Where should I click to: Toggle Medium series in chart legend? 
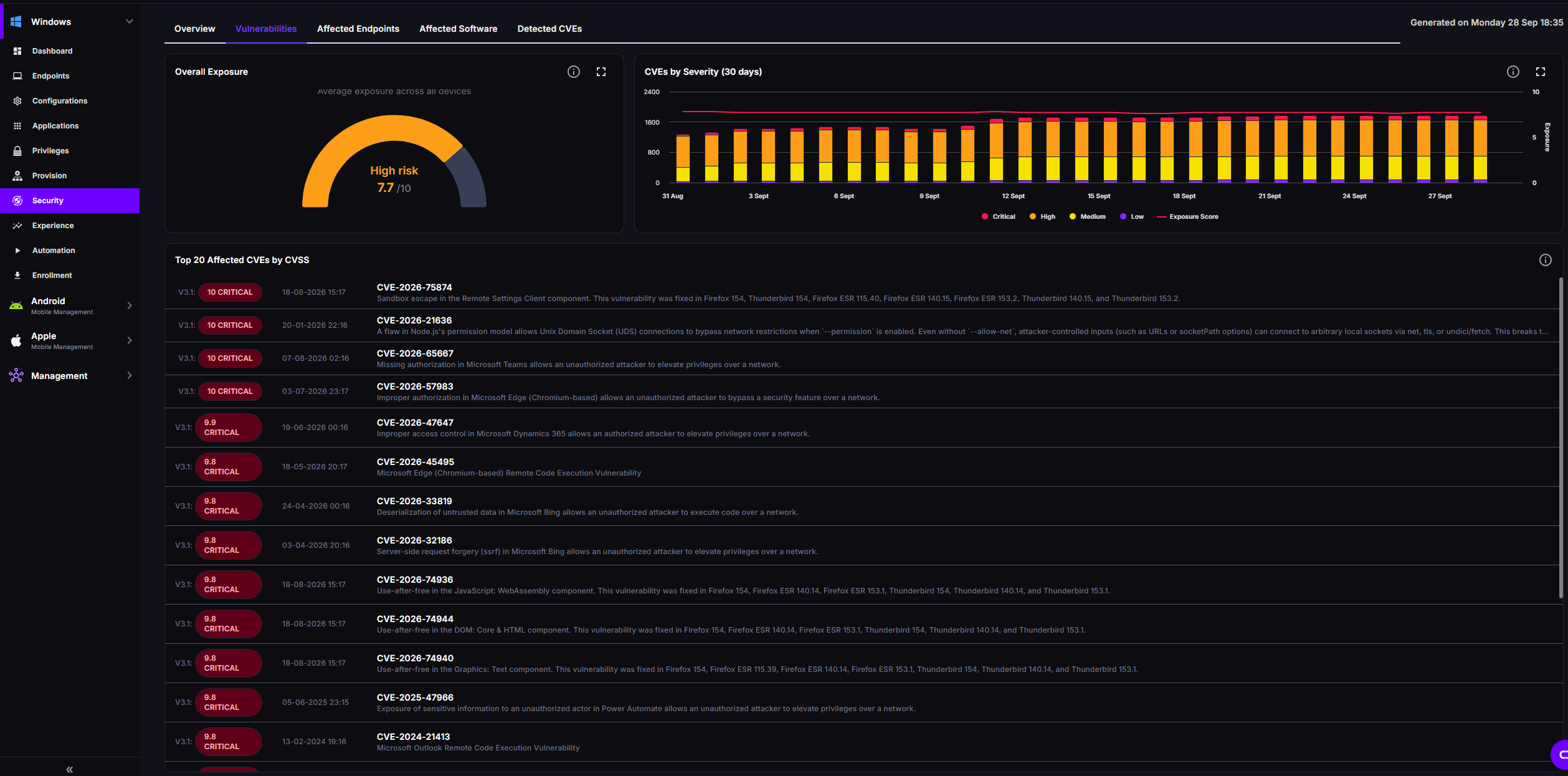click(1087, 217)
